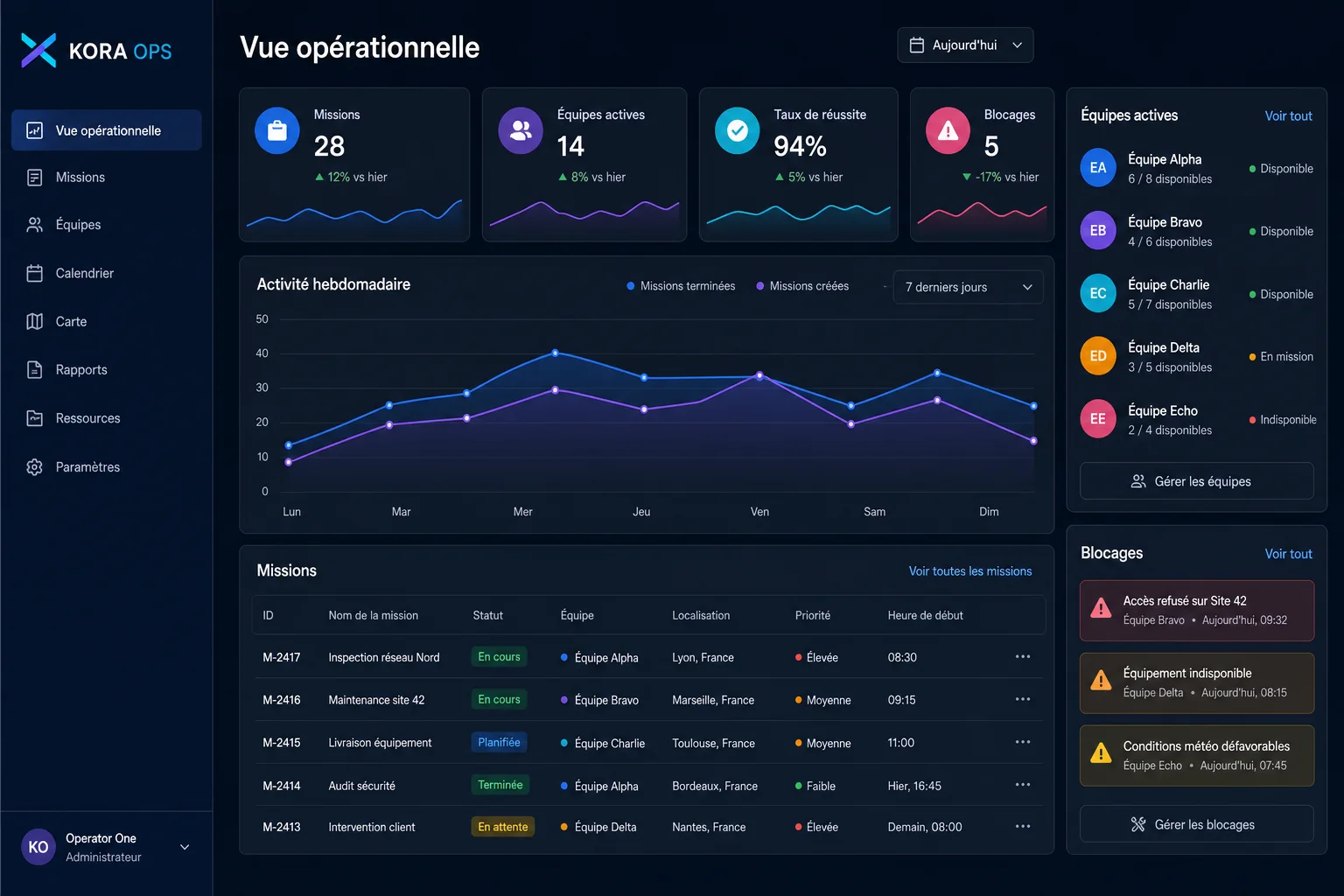The image size is (1344, 896).
Task: Click warning icon for Conditions météo défavorables
Action: [1101, 753]
